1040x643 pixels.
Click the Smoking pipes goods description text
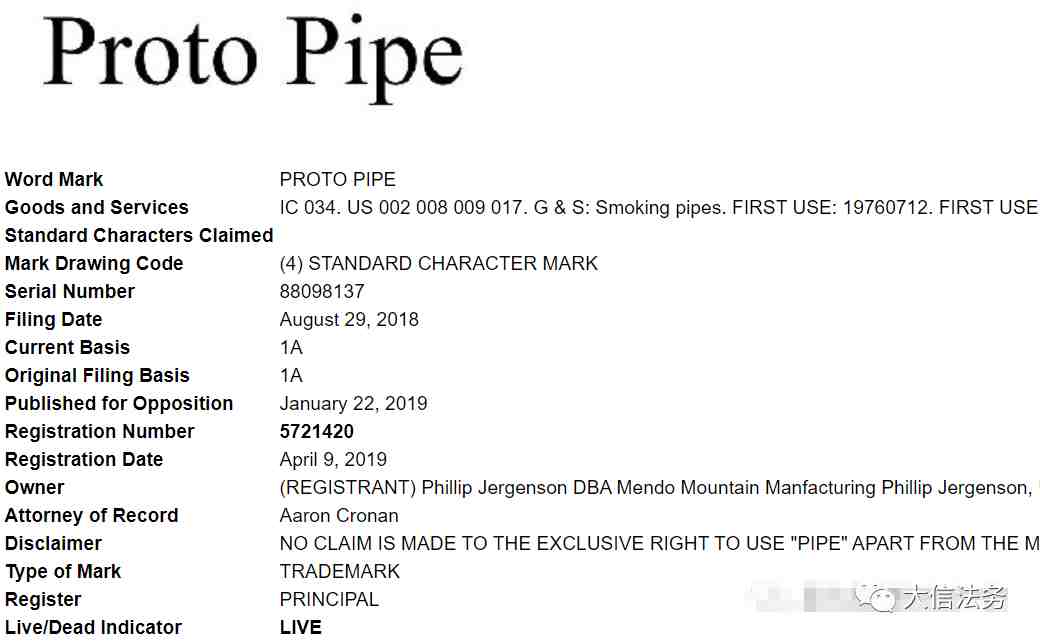pyautogui.click(x=659, y=207)
